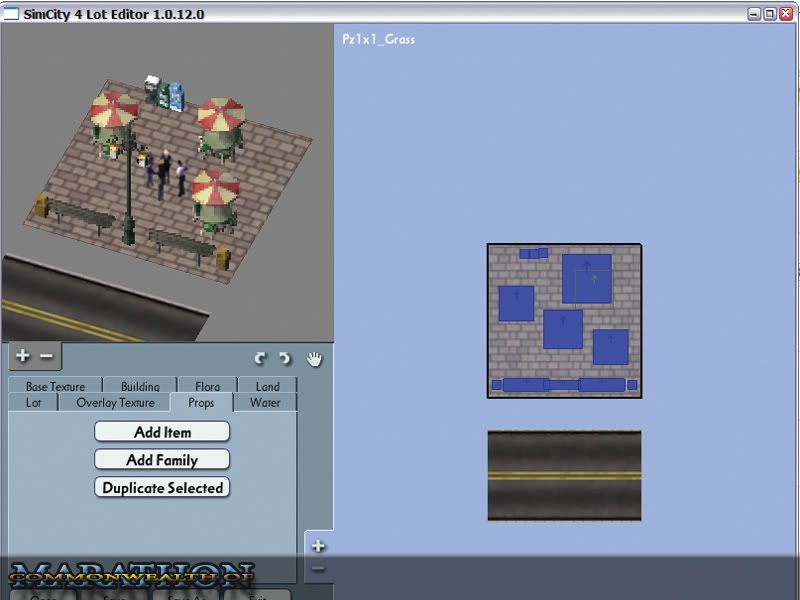The height and width of the screenshot is (600, 800).
Task: Select the hand pan tool
Action: tap(314, 359)
